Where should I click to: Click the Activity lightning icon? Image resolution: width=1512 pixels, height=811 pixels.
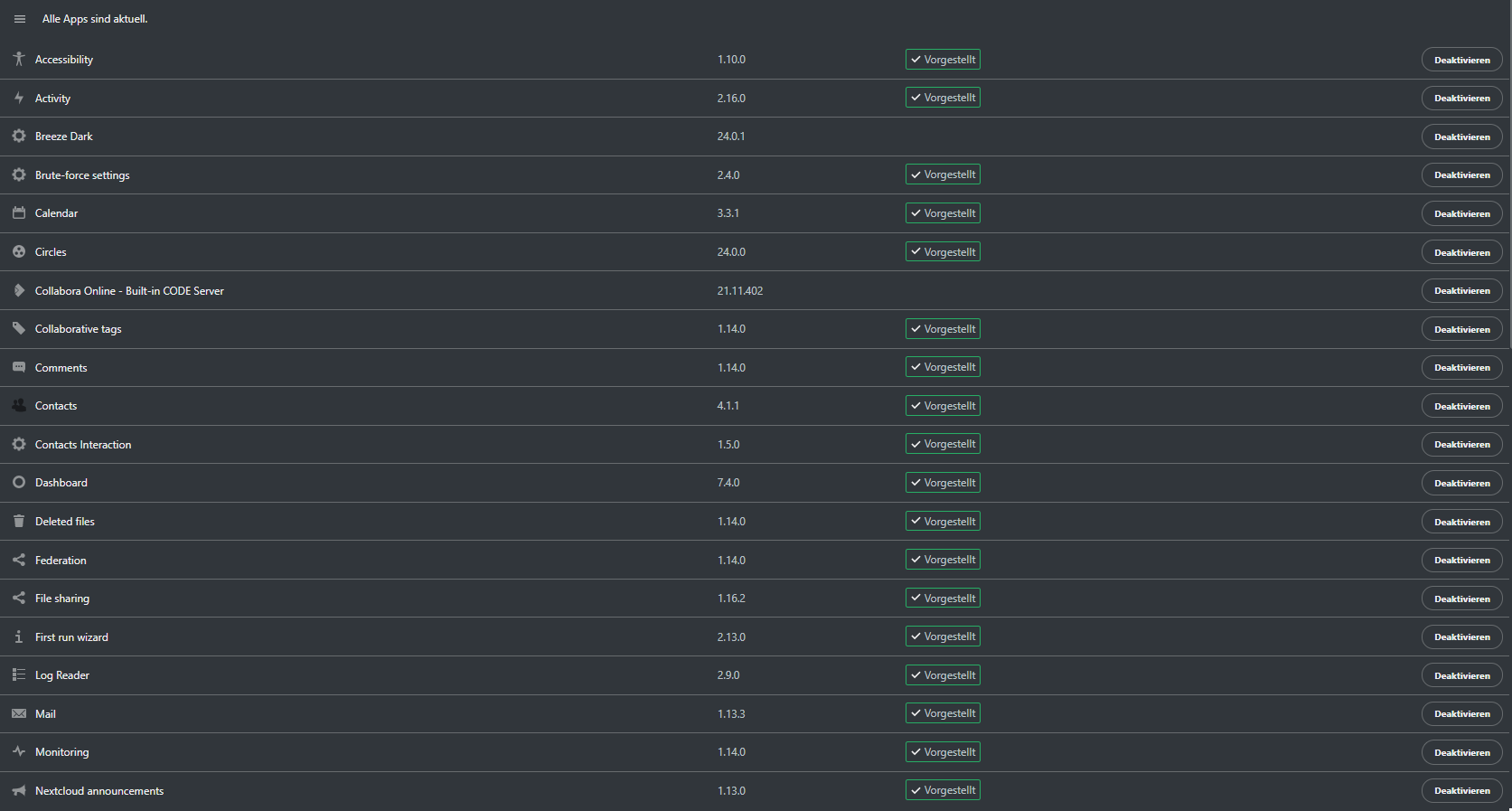point(19,98)
